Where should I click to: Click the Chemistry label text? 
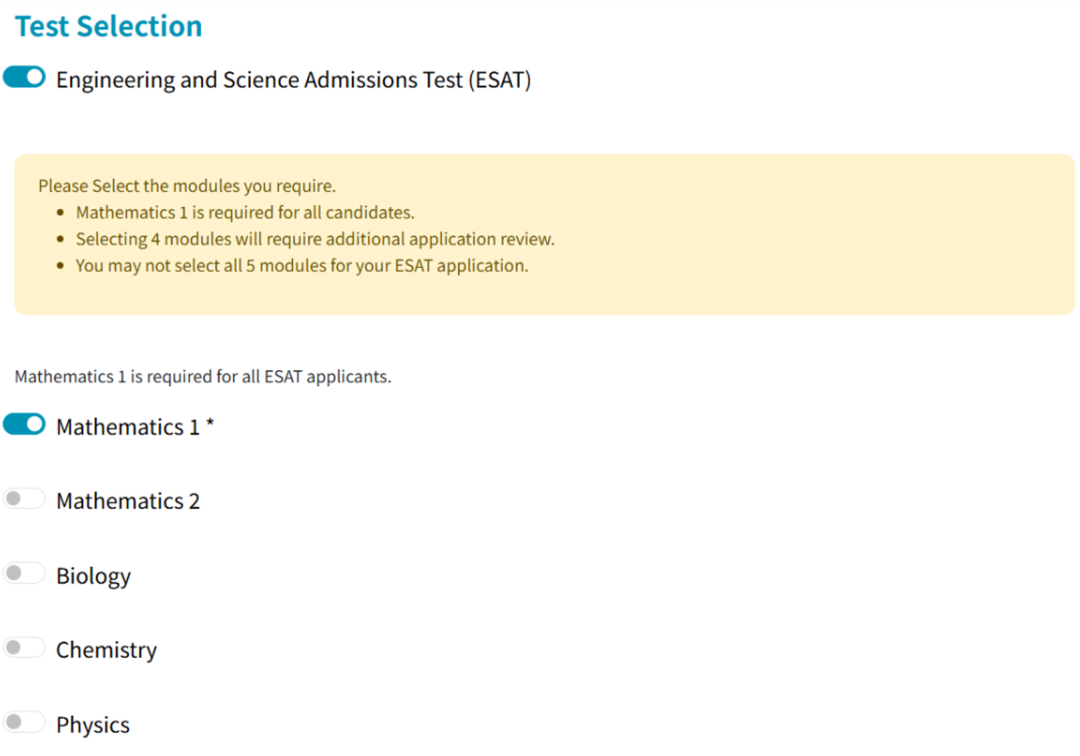[x=107, y=650]
